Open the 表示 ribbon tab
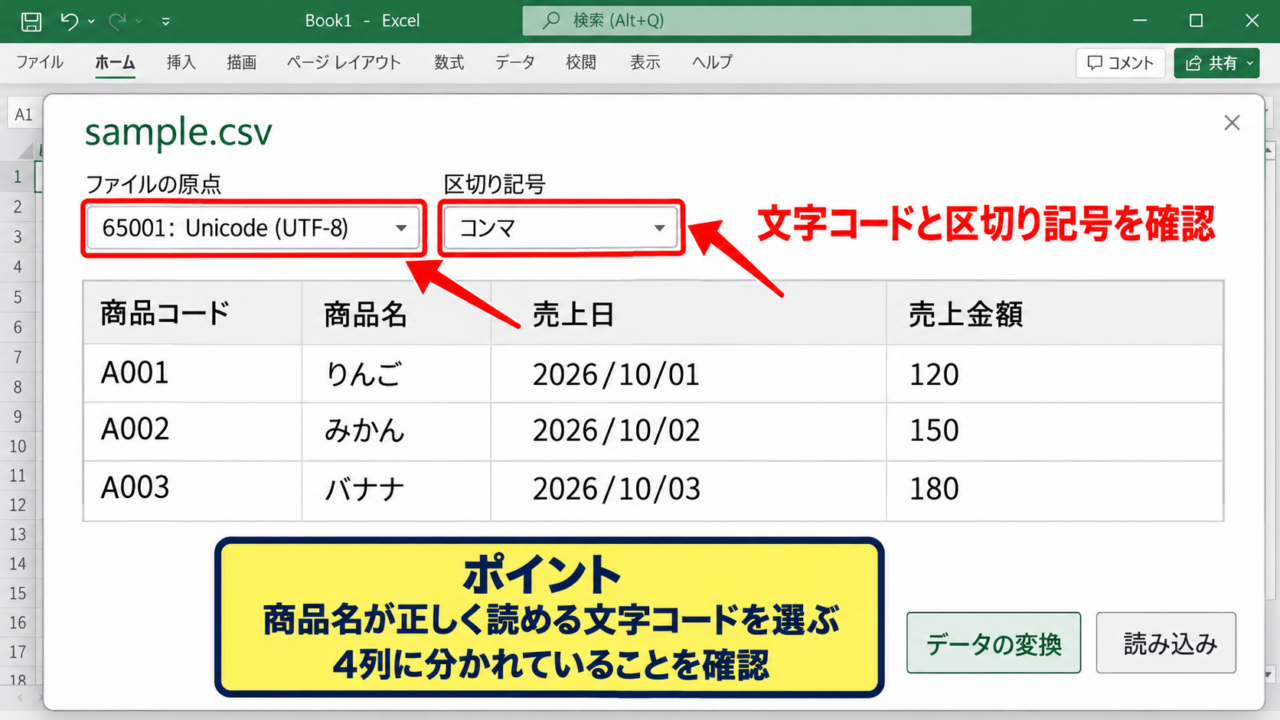1280x720 pixels. (x=645, y=62)
